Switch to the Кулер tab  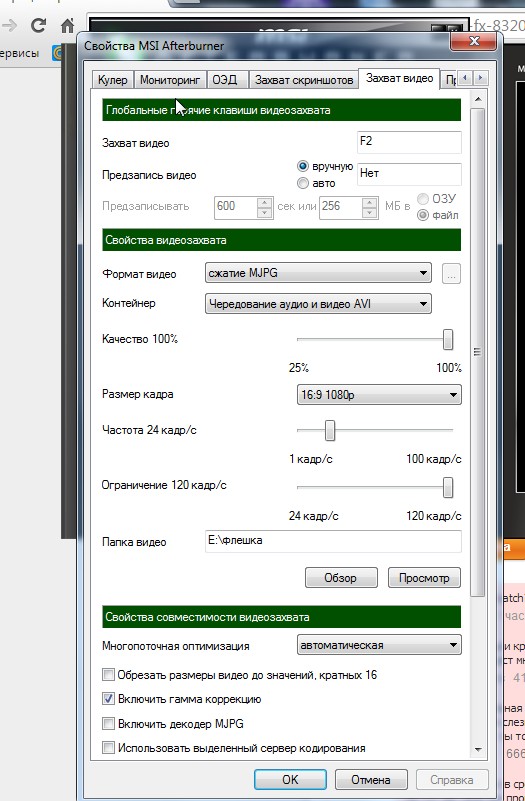[113, 80]
